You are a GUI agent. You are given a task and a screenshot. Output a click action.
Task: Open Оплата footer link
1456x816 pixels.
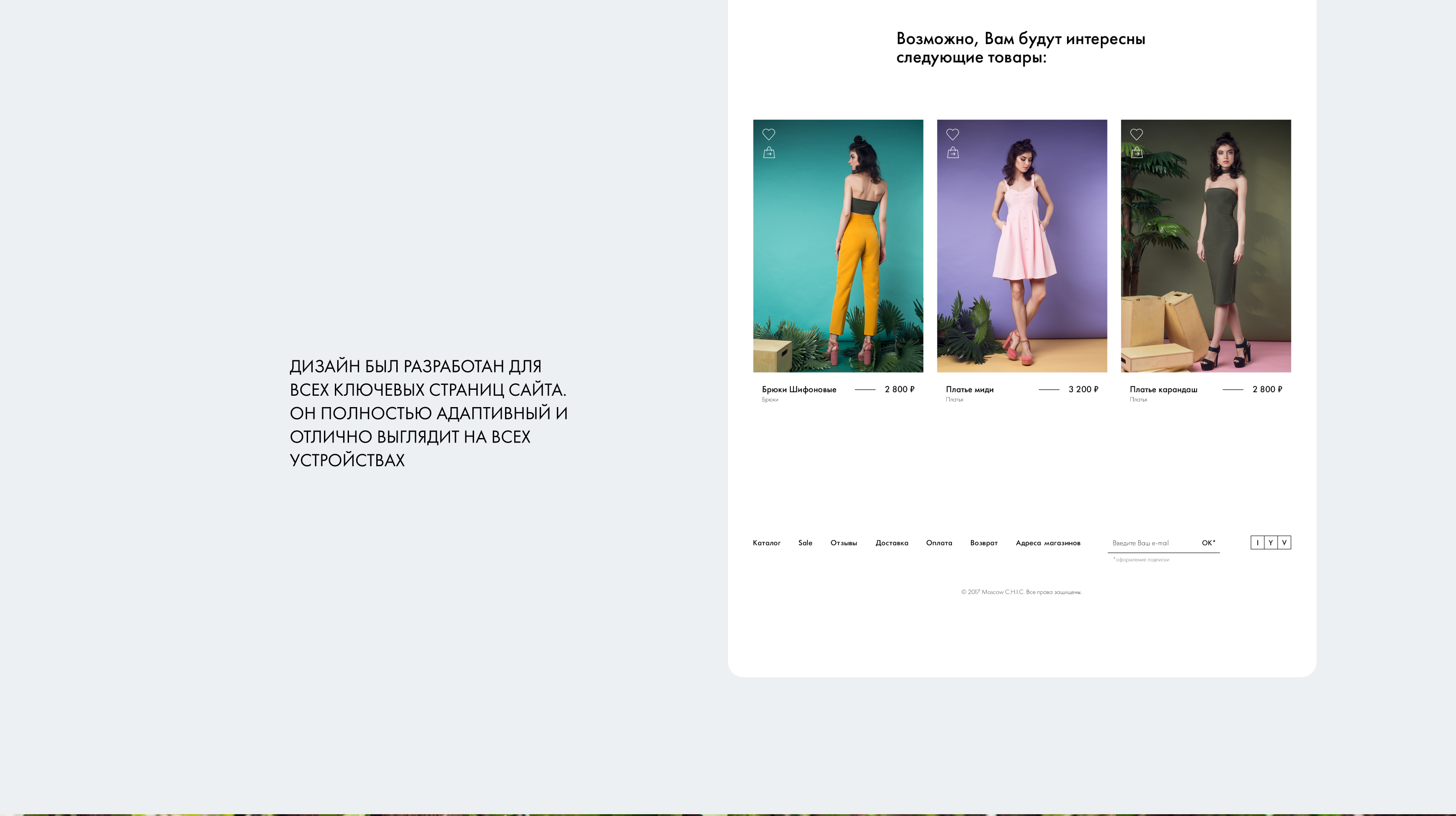[x=939, y=543]
